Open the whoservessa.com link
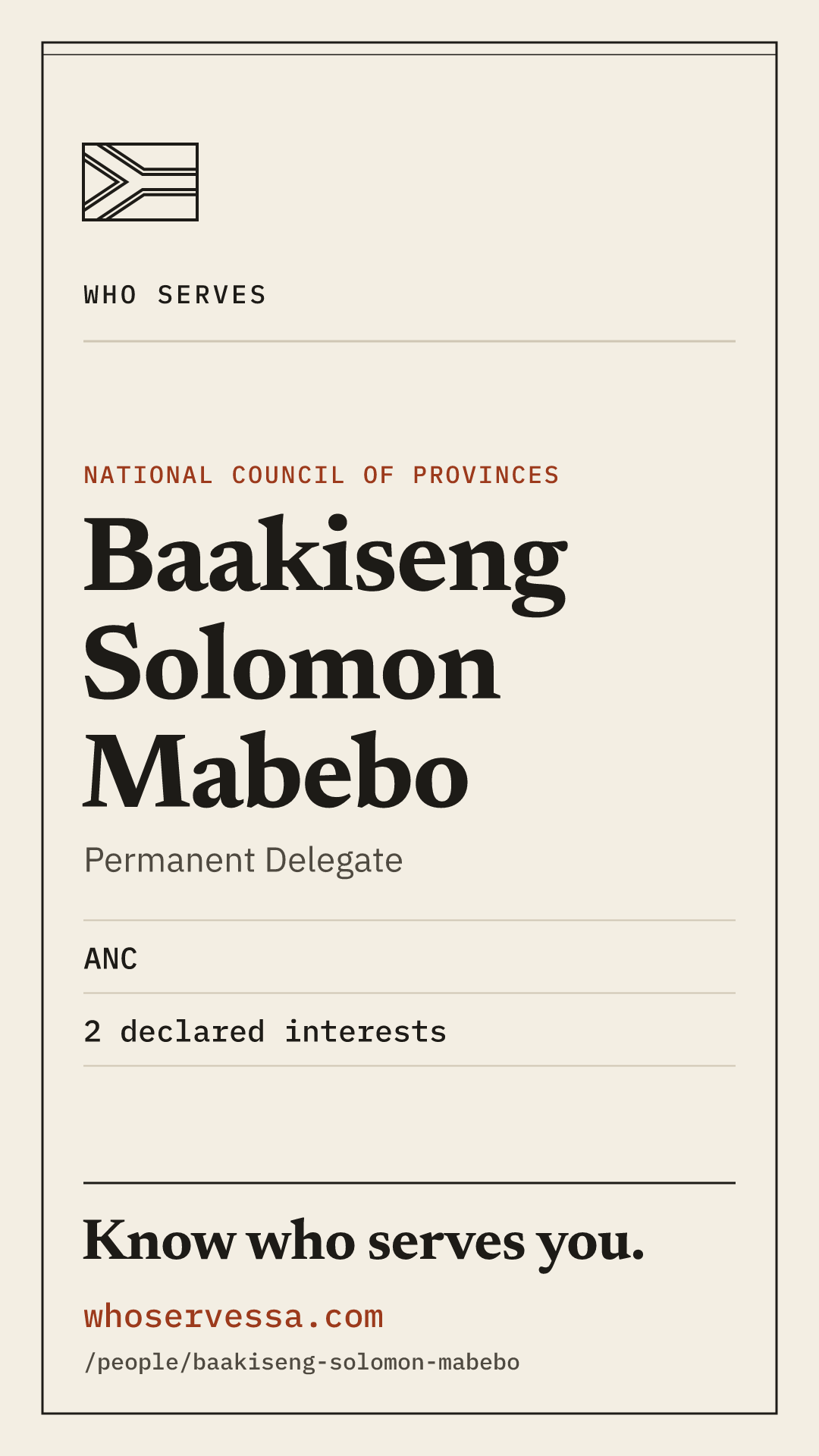 [234, 1317]
